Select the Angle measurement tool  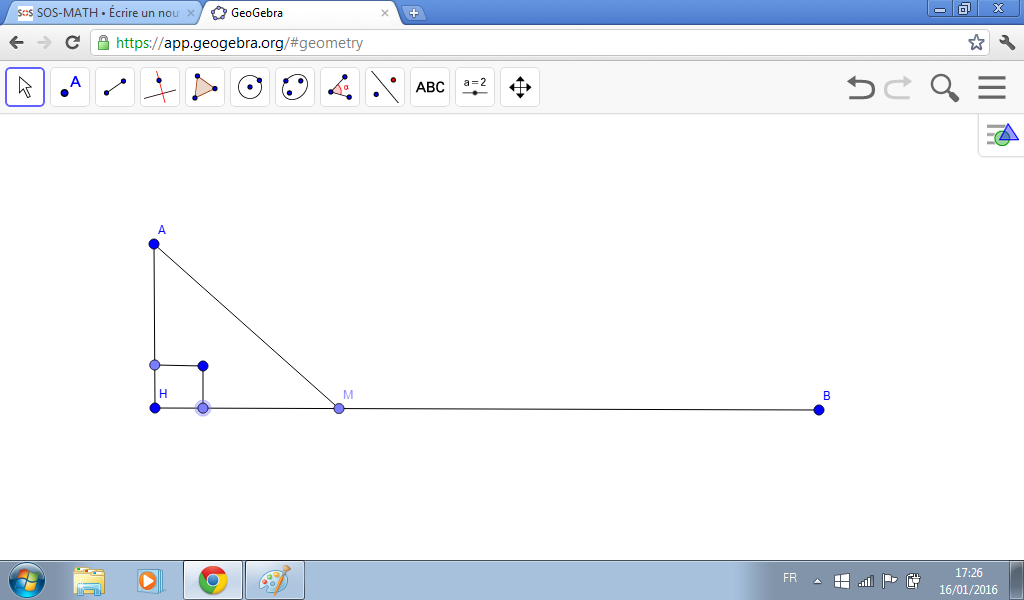tap(340, 87)
